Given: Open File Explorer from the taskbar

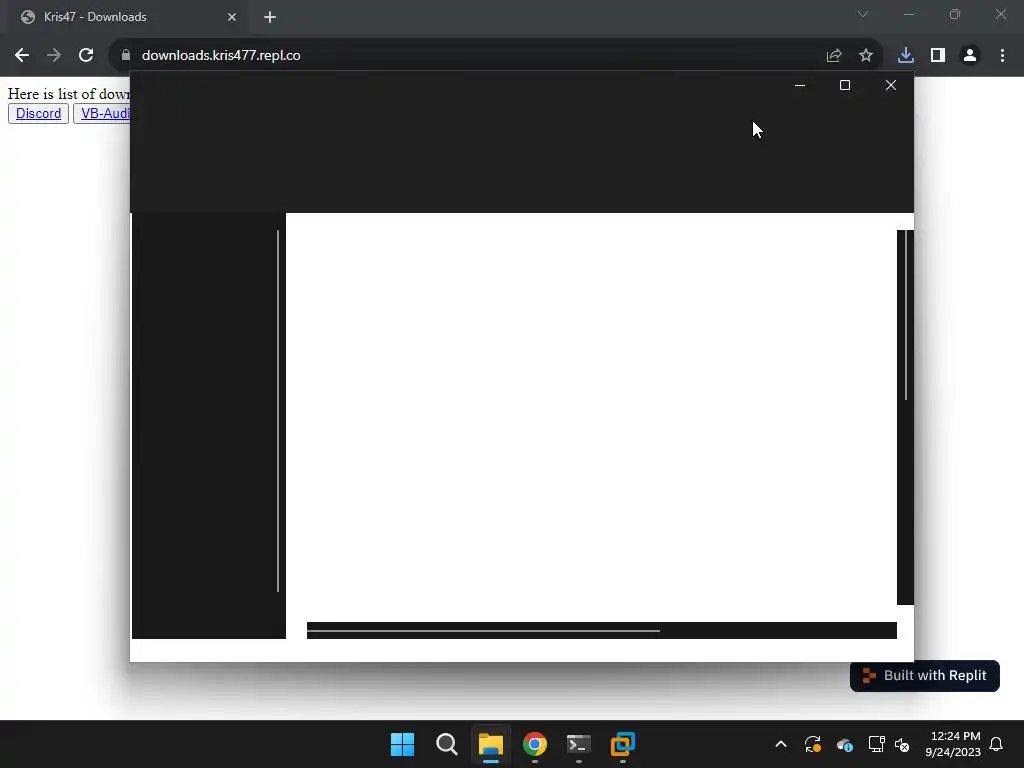Looking at the screenshot, I should (490, 744).
